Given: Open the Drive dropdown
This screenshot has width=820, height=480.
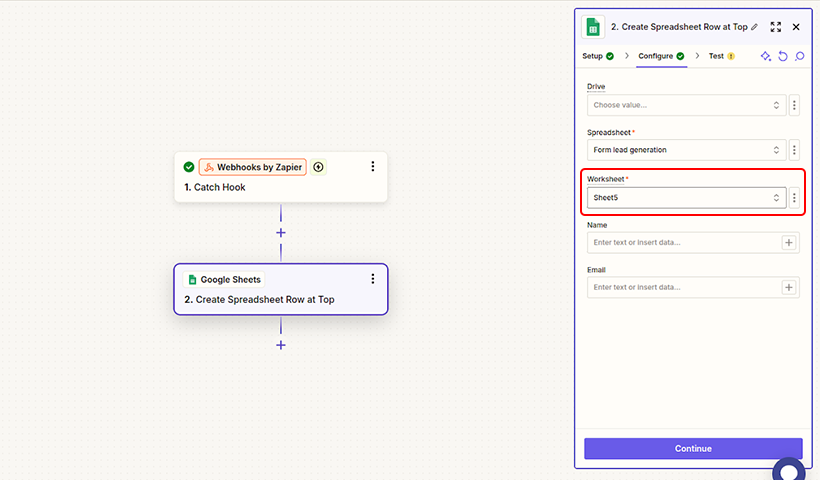Looking at the screenshot, I should pos(687,105).
